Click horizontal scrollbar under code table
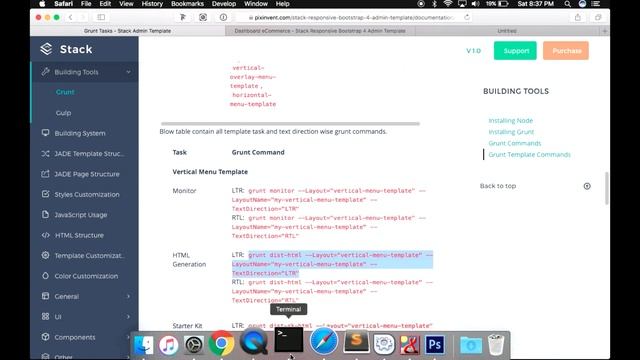Viewport: 640px width, 360px height. [290, 124]
